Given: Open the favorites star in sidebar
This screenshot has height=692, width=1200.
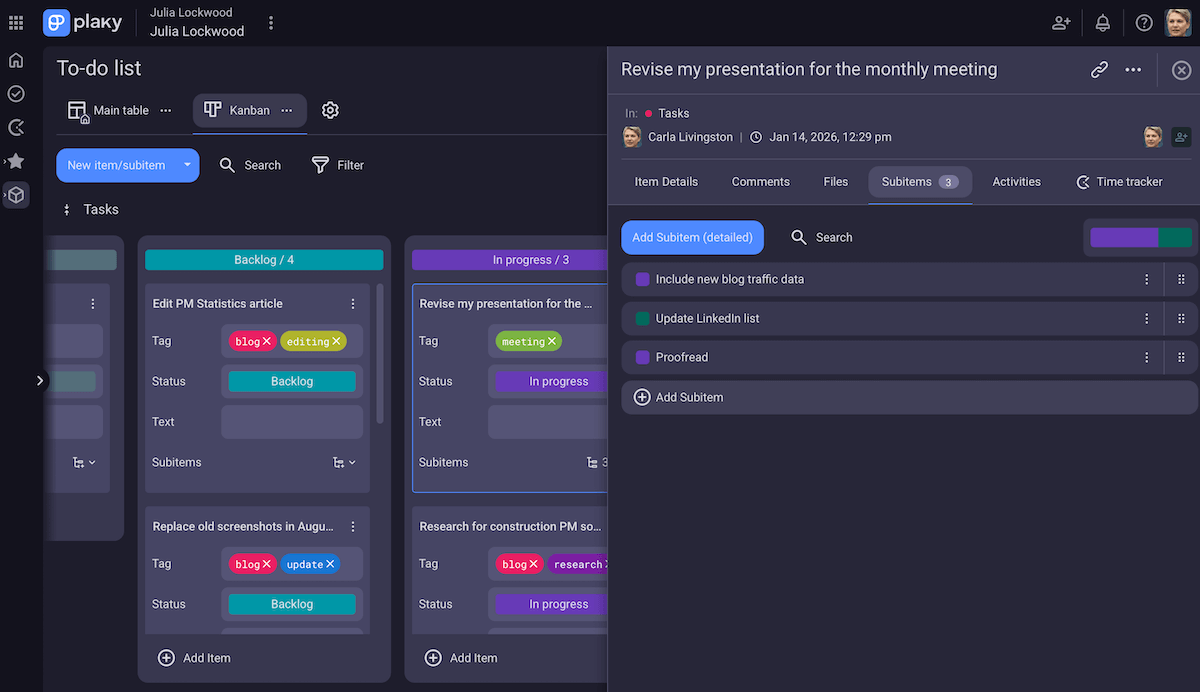Looking at the screenshot, I should [16, 161].
